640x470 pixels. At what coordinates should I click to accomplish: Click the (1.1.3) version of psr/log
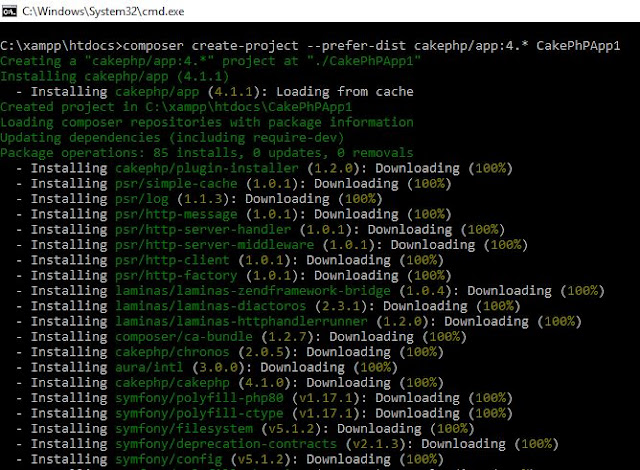(203, 199)
